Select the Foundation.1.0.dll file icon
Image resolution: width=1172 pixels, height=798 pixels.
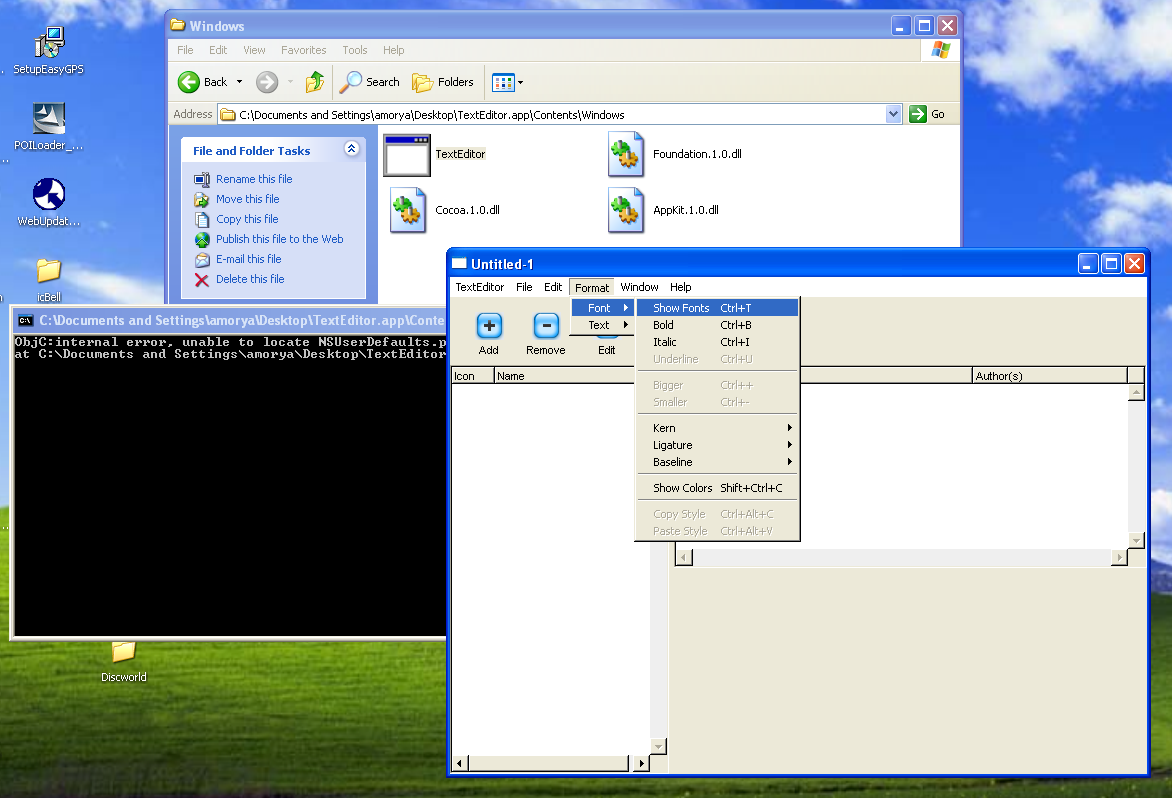[x=626, y=154]
